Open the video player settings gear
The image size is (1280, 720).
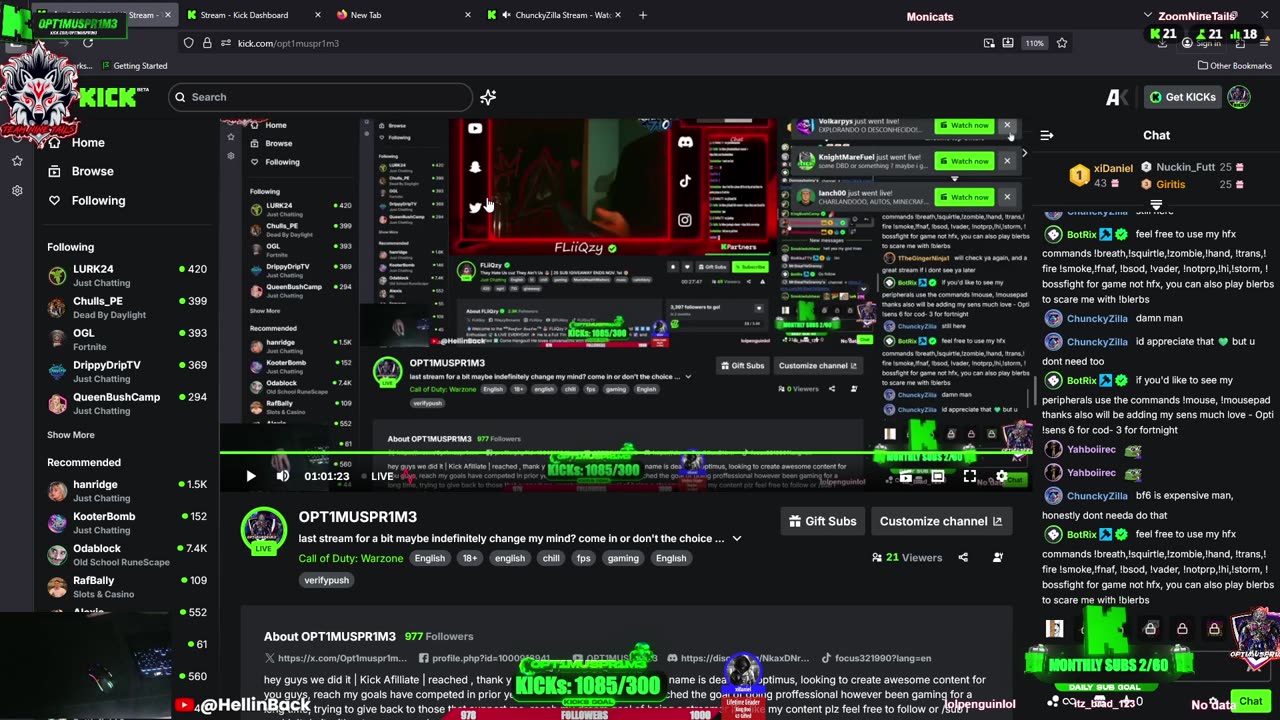[1001, 477]
